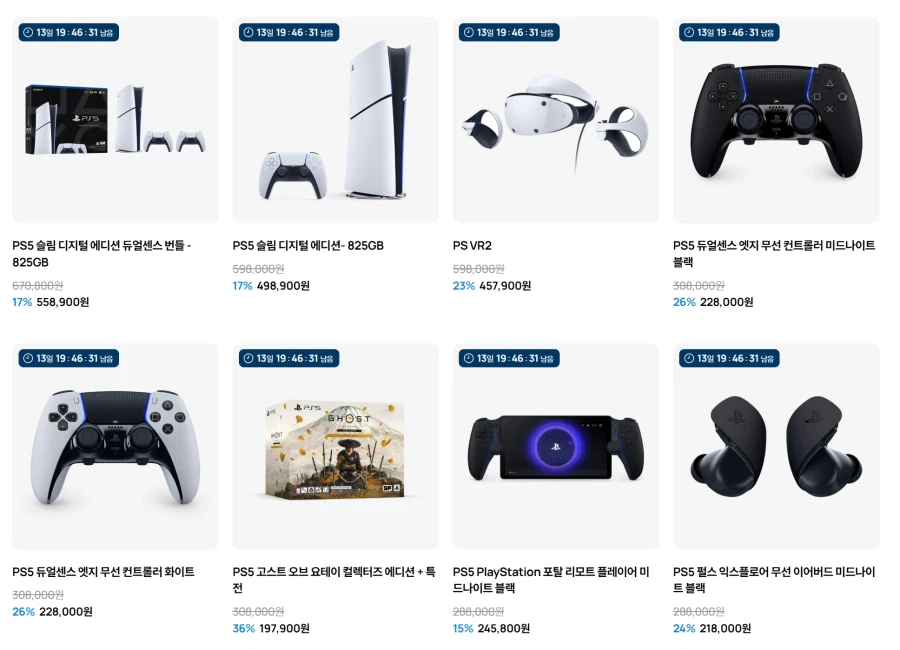900x650 pixels.
Task: Open PS5 펄스 익스플로어 무선 이어버드 title
Action: click(774, 580)
